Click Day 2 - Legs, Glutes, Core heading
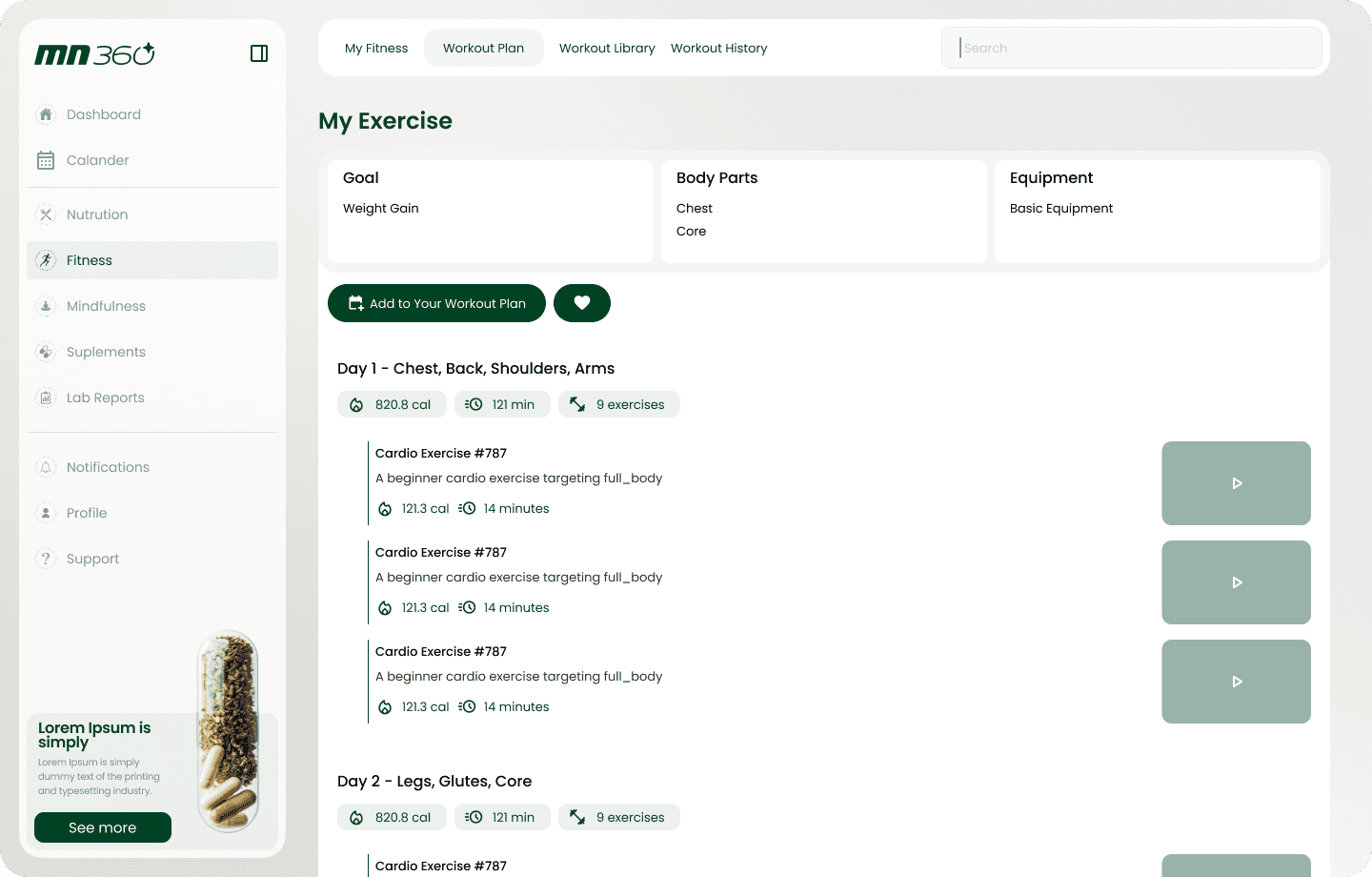 pos(434,781)
